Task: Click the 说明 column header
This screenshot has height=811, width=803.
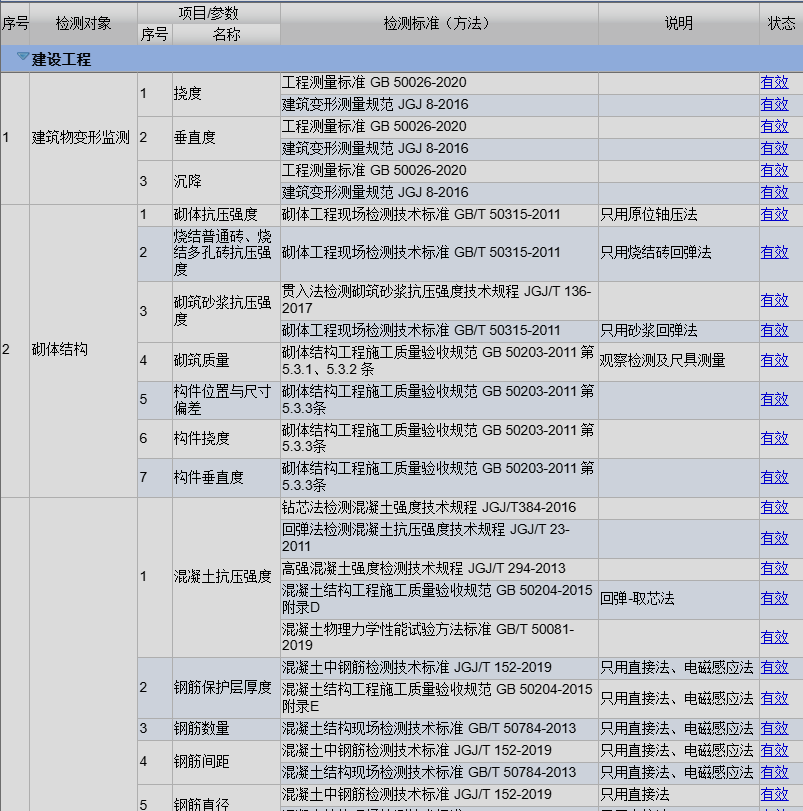Action: tap(678, 23)
